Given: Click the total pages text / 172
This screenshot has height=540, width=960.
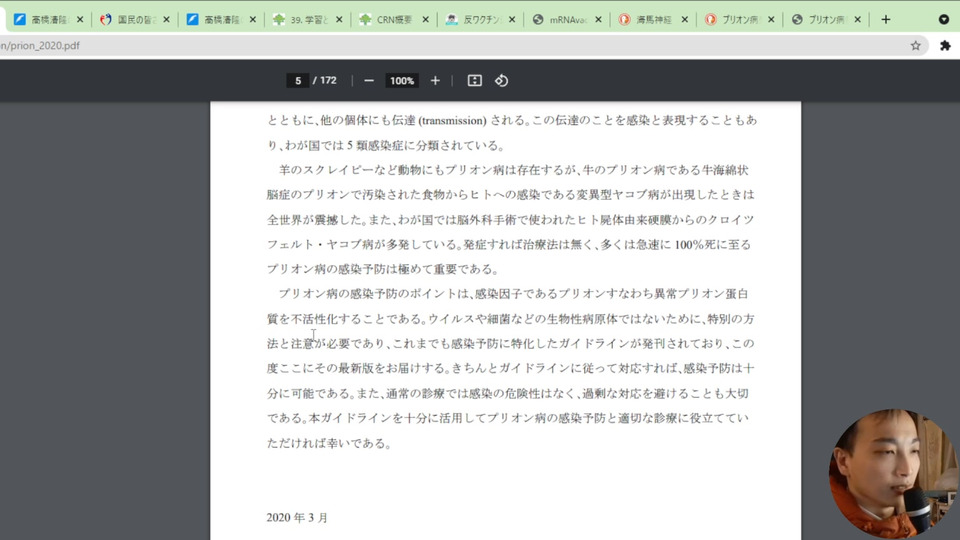Looking at the screenshot, I should point(324,80).
